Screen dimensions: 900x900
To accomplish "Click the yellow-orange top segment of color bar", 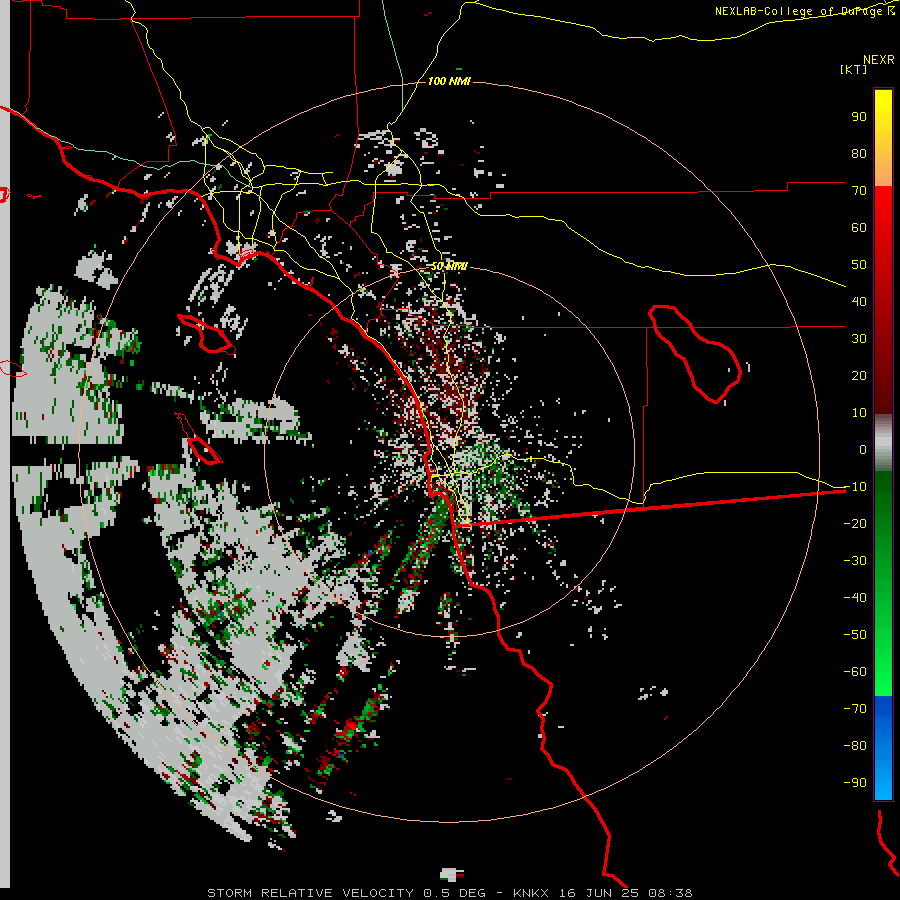I will pyautogui.click(x=883, y=138).
